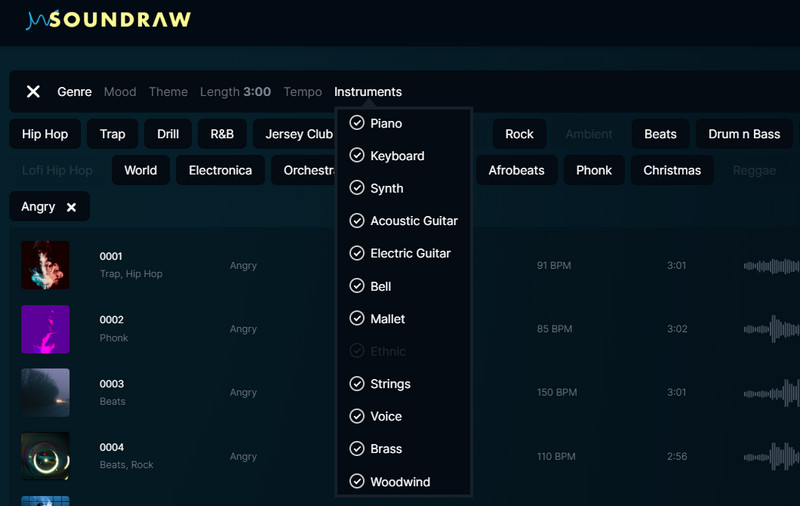Toggle the Electric Guitar checkbox
This screenshot has height=506, width=800.
[x=357, y=254]
